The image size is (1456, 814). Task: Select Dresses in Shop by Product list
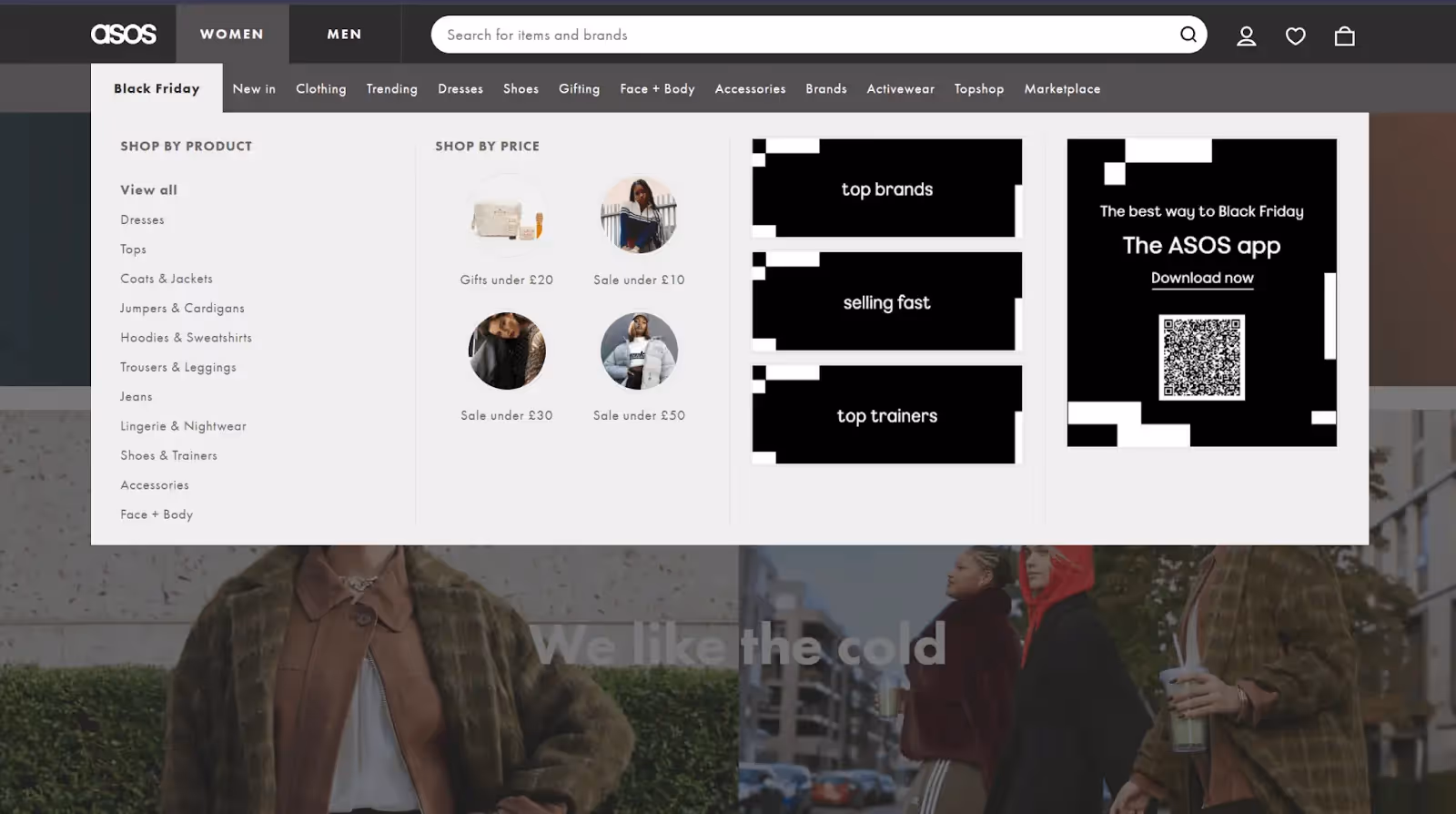tap(143, 219)
